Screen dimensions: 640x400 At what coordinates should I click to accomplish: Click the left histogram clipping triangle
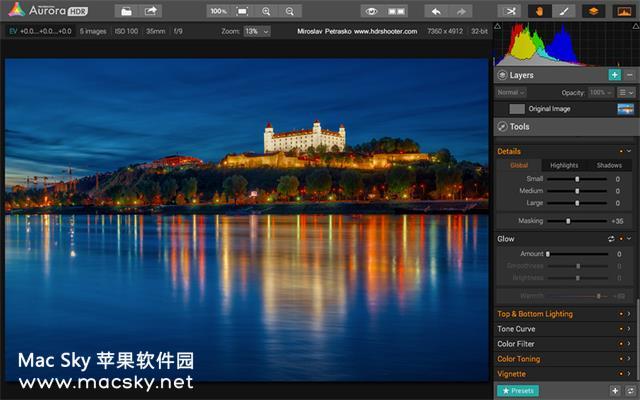click(x=498, y=26)
